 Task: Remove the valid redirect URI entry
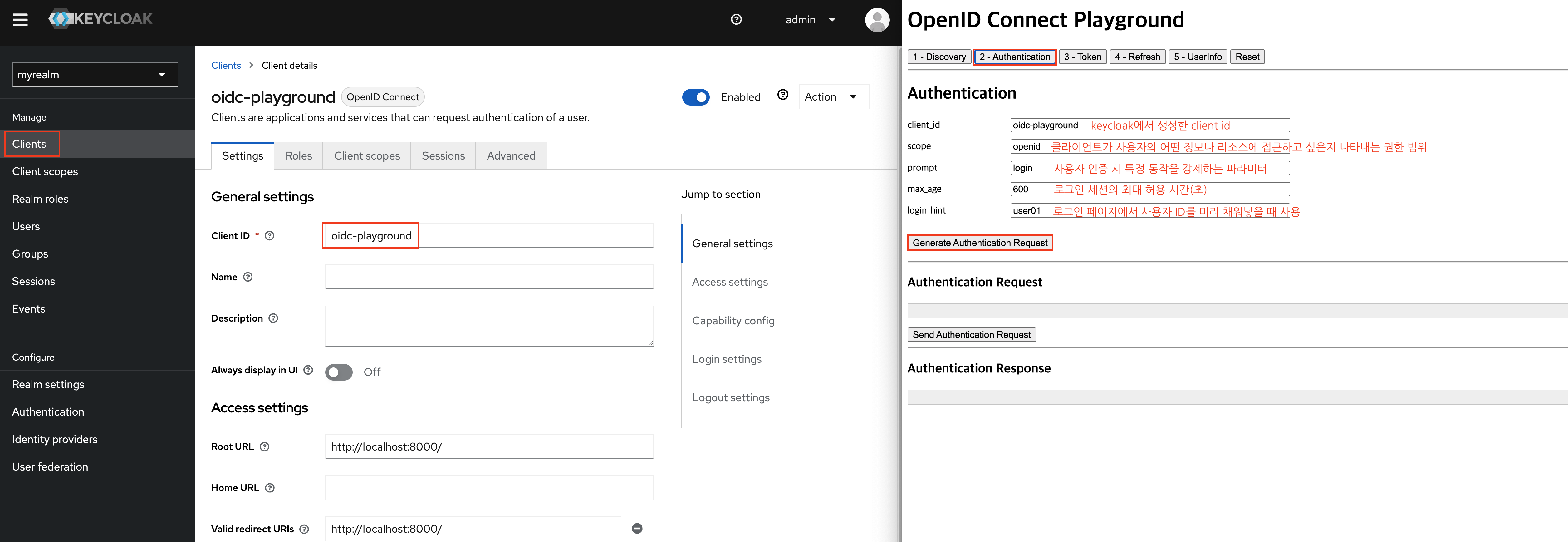tap(637, 529)
